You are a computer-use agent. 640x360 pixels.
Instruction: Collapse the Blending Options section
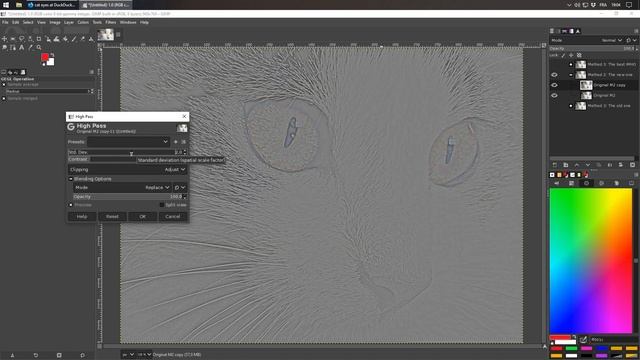point(71,179)
